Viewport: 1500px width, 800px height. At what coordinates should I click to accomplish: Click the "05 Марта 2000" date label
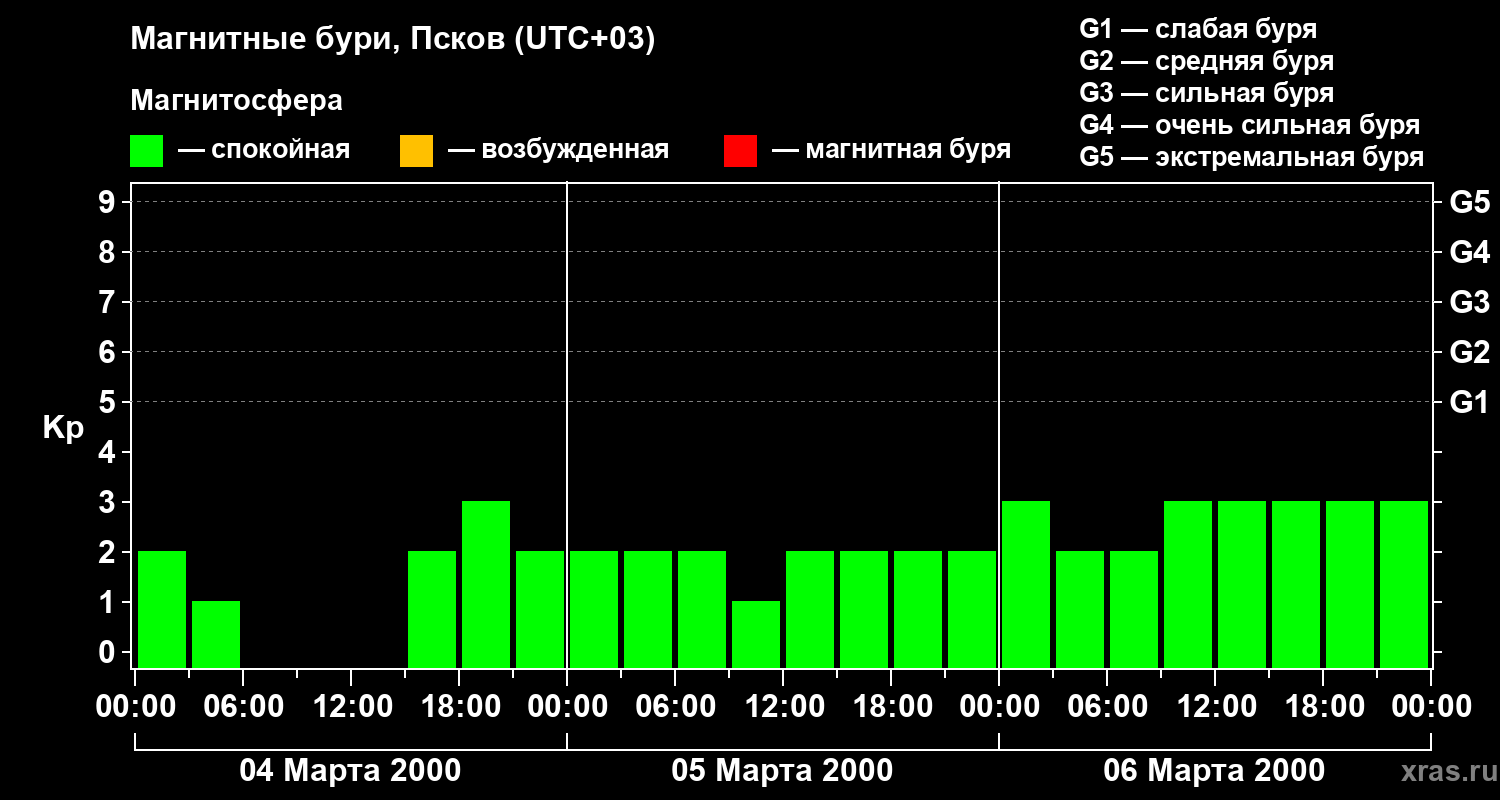coord(782,771)
